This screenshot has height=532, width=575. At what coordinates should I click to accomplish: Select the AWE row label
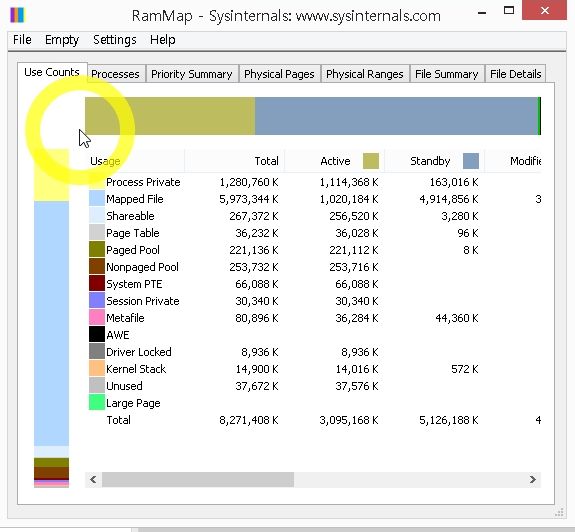pos(118,335)
